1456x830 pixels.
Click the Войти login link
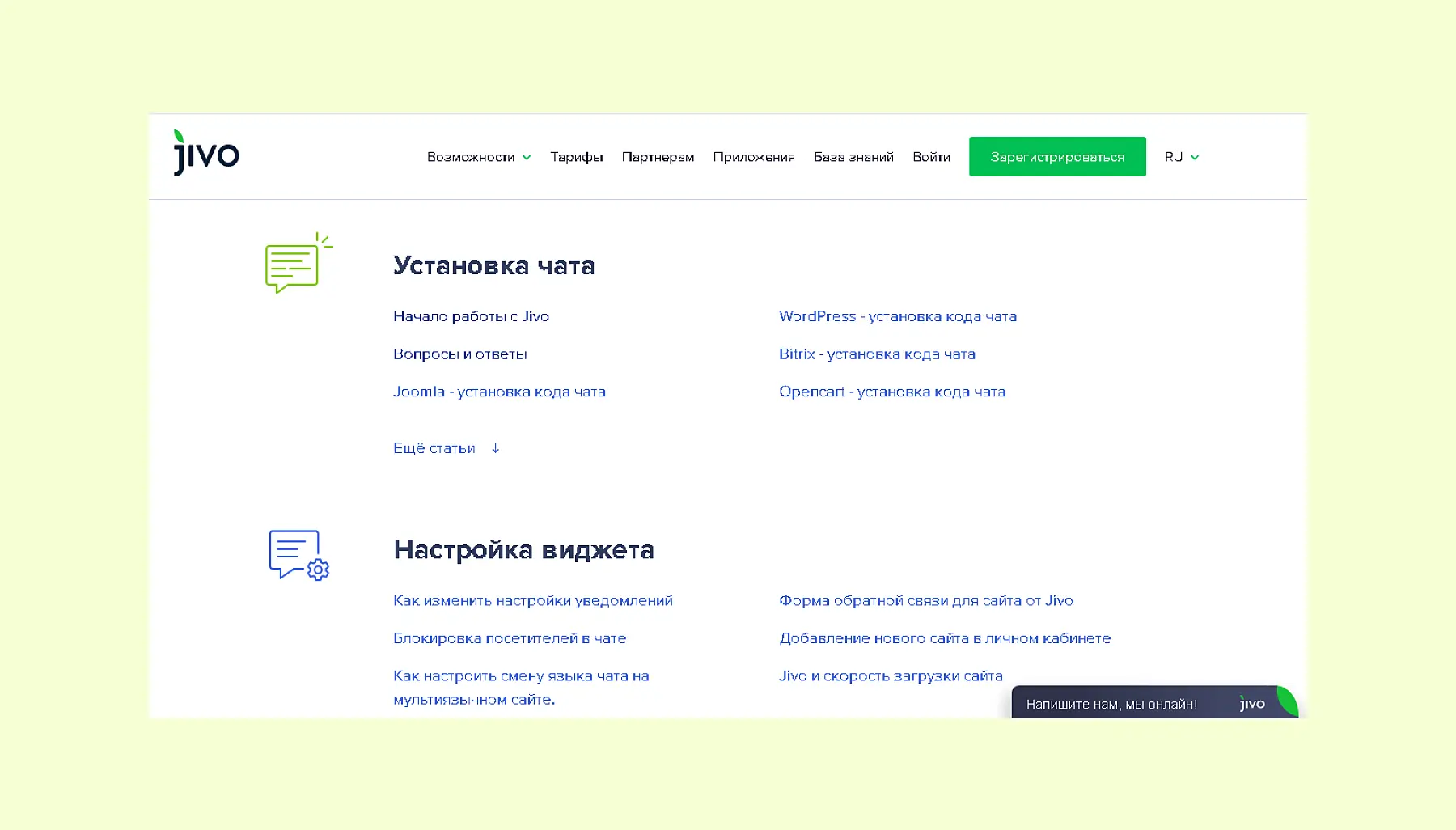pyautogui.click(x=931, y=157)
